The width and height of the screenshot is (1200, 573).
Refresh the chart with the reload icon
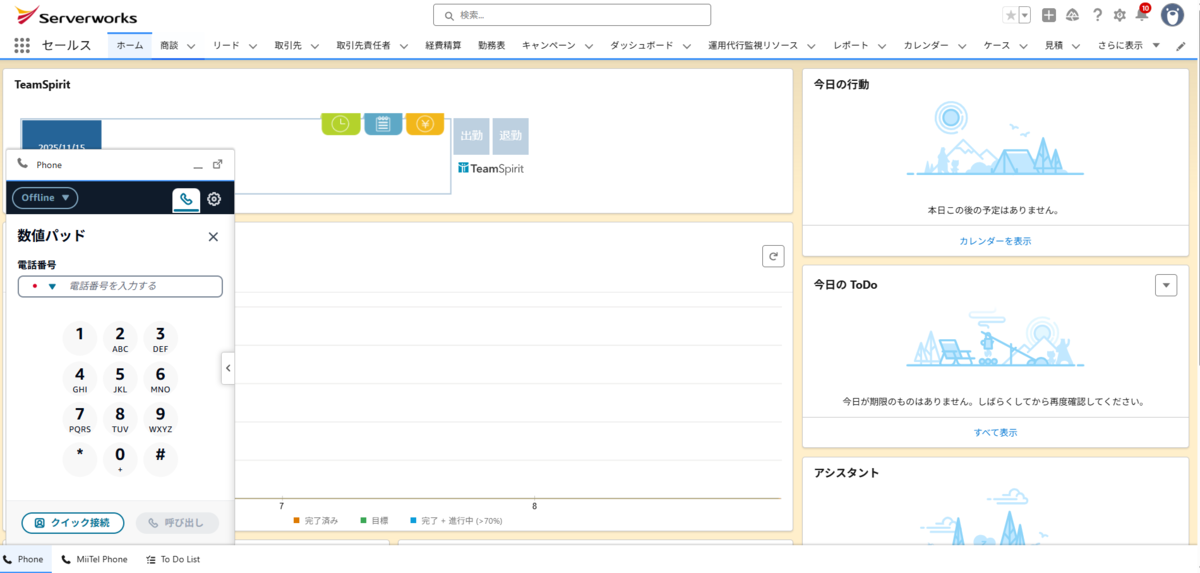773,256
